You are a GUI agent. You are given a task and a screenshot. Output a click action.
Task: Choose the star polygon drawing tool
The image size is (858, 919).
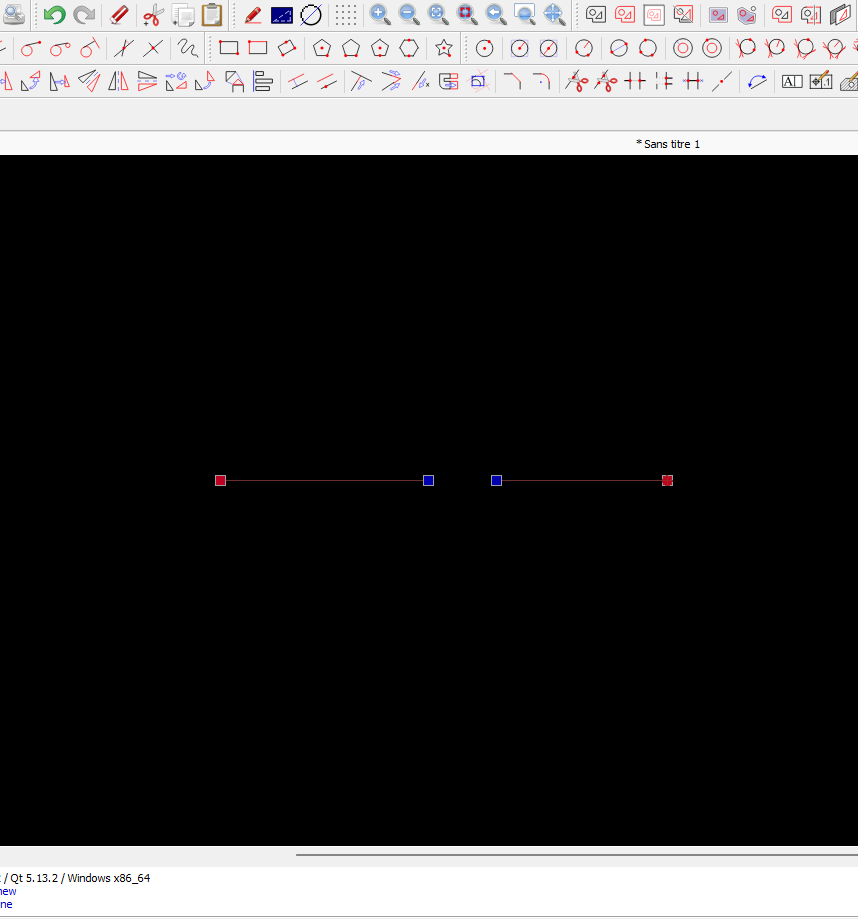coord(444,48)
